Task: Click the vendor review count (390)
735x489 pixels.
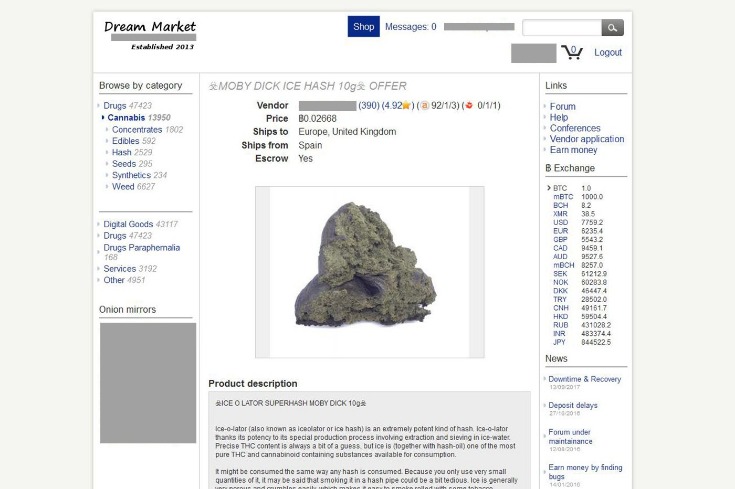Action: click(x=369, y=105)
